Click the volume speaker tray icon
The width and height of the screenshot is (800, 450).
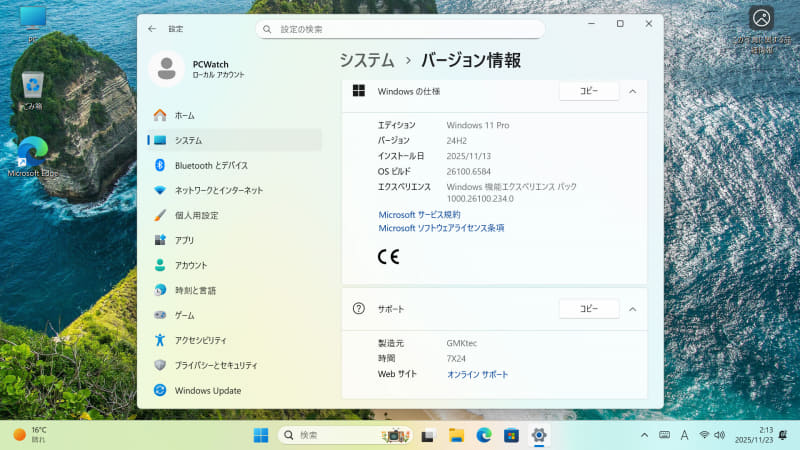pos(719,435)
